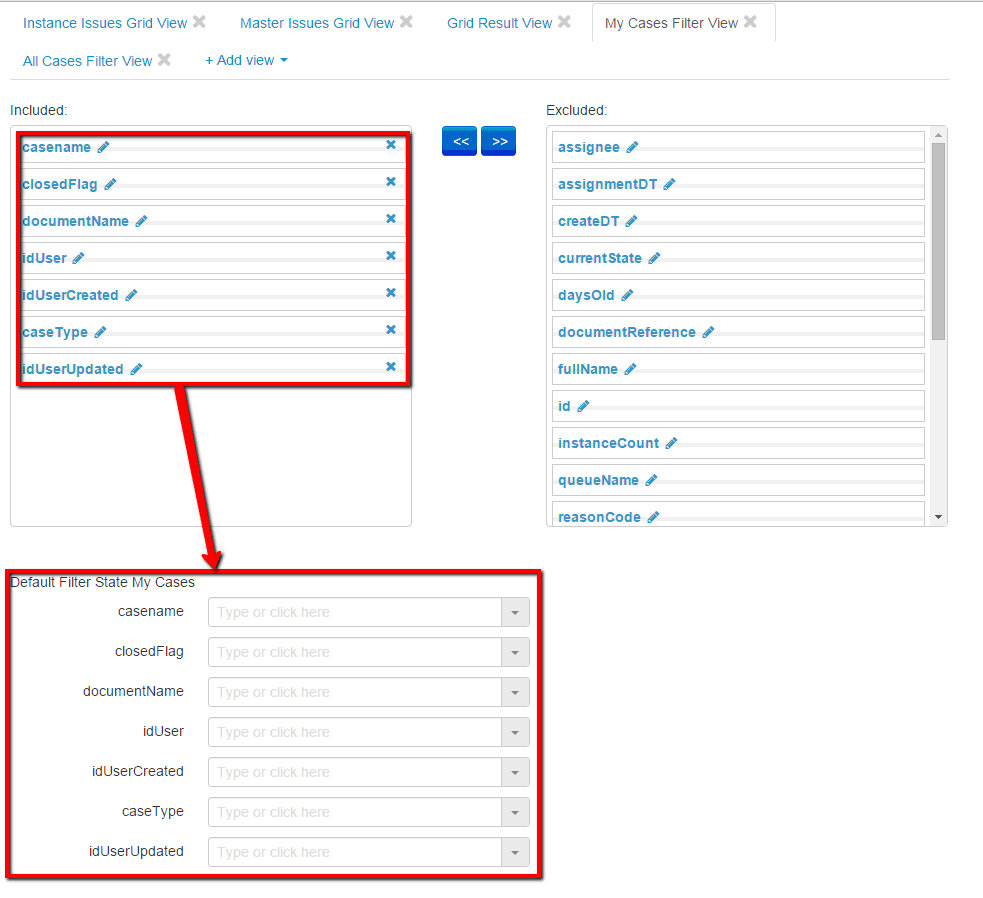Click the Excluded list scrollbar down arrow
This screenshot has height=898, width=983.
click(x=938, y=517)
